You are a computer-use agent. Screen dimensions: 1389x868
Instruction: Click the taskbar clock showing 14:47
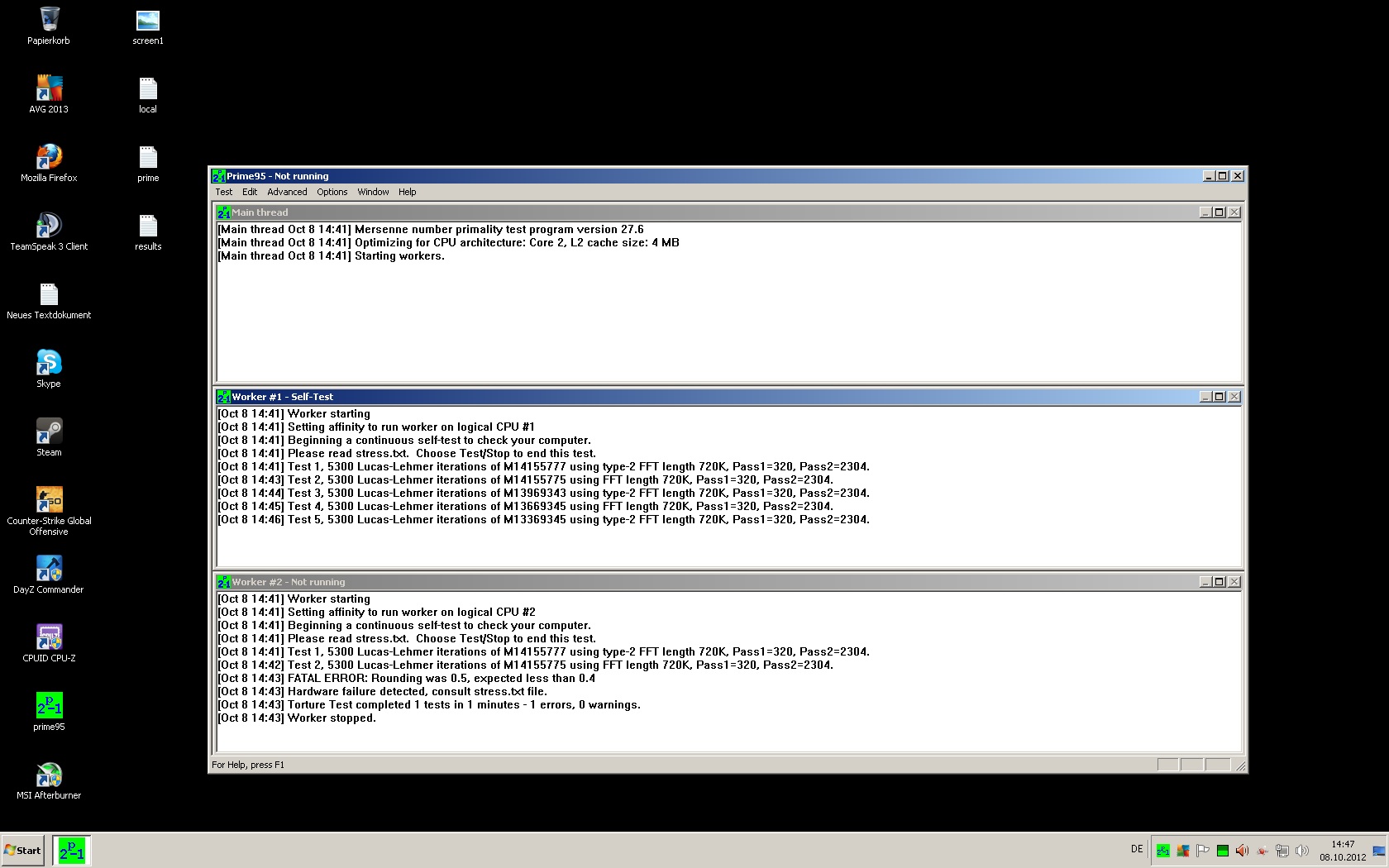1343,851
